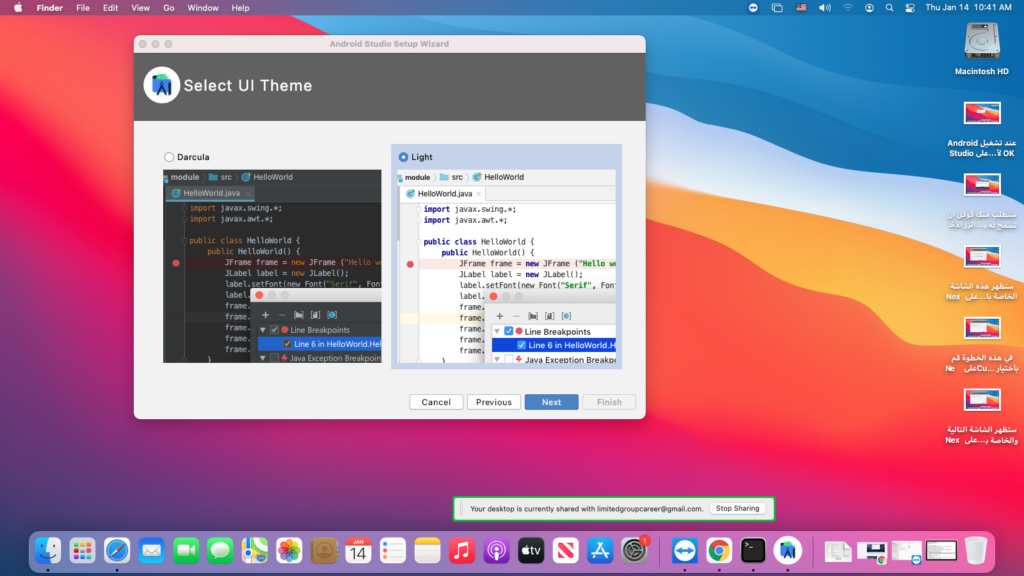Open the Photos app in the Dock
The image size is (1024, 576).
tap(289, 551)
